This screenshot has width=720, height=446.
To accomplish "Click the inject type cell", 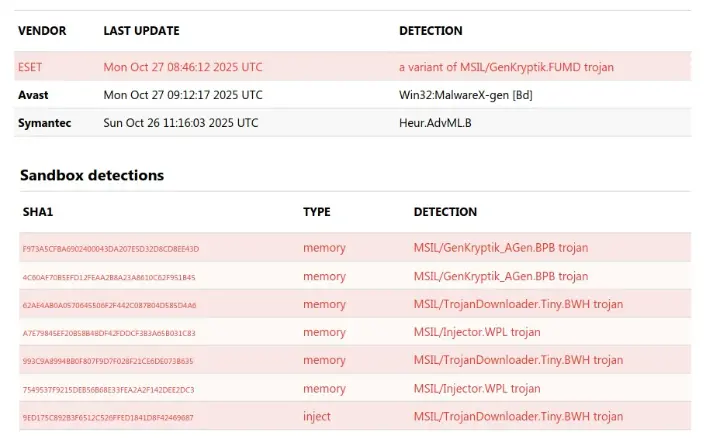I will pyautogui.click(x=318, y=417).
